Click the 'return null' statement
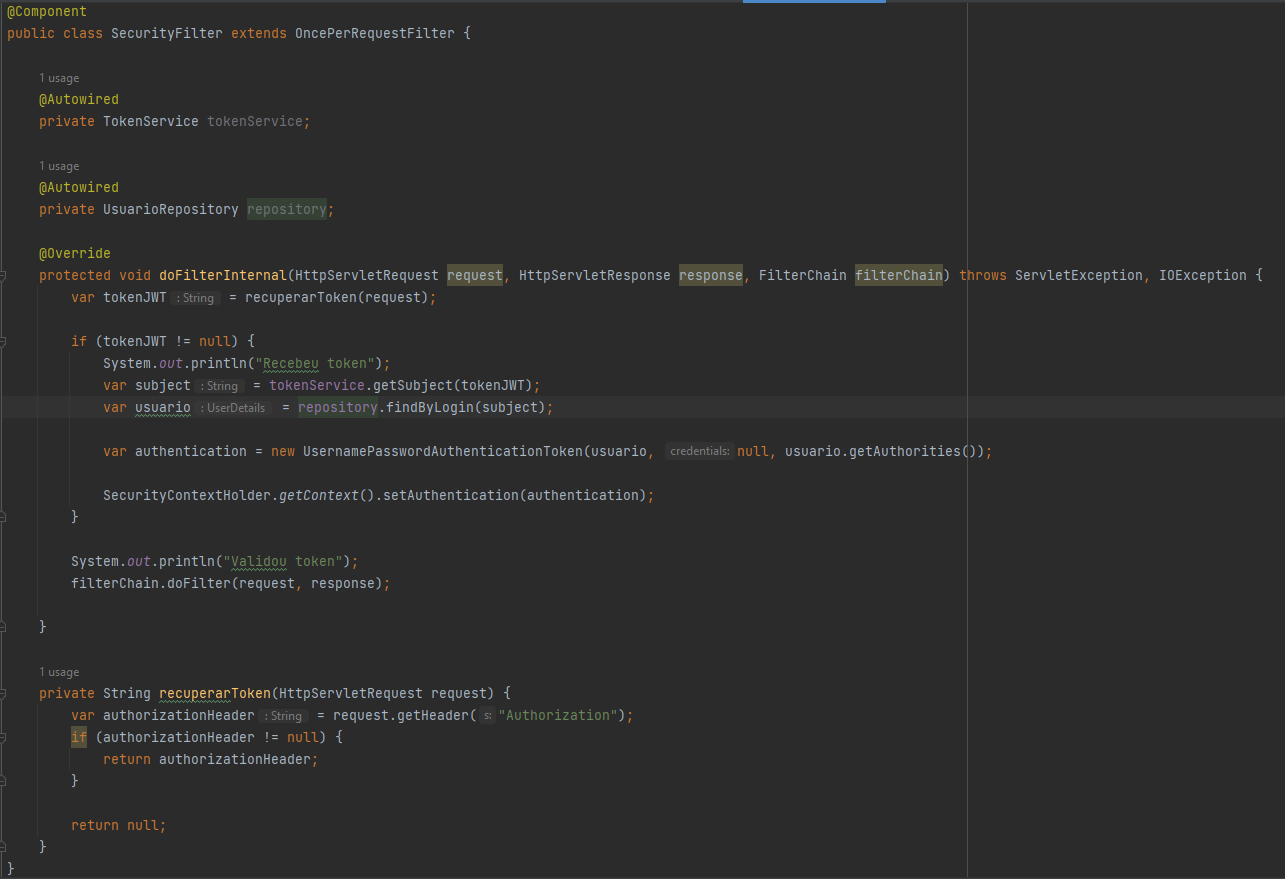This screenshot has width=1285, height=879. [x=119, y=825]
